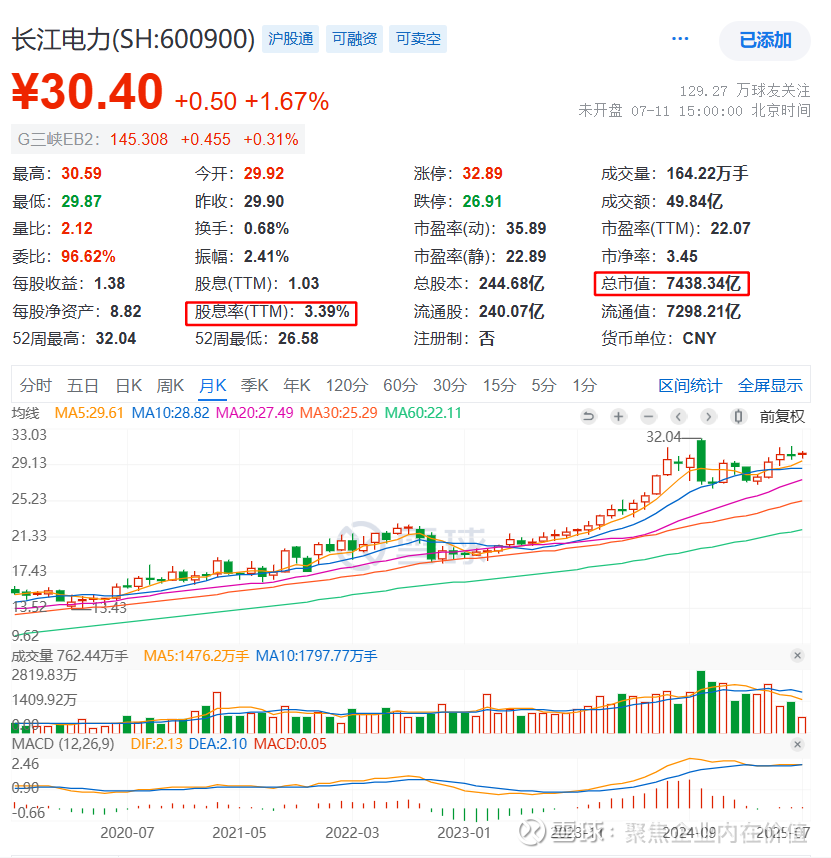Click 全屏显示 to view fullscreen

click(770, 386)
